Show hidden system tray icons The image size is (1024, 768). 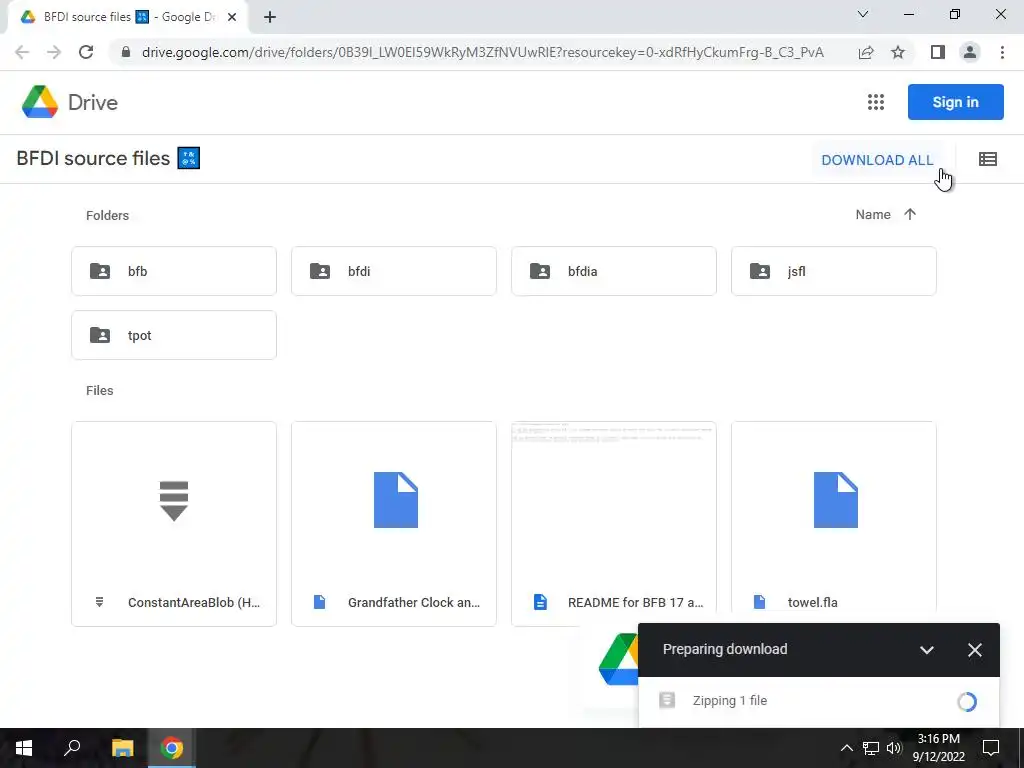click(x=846, y=748)
